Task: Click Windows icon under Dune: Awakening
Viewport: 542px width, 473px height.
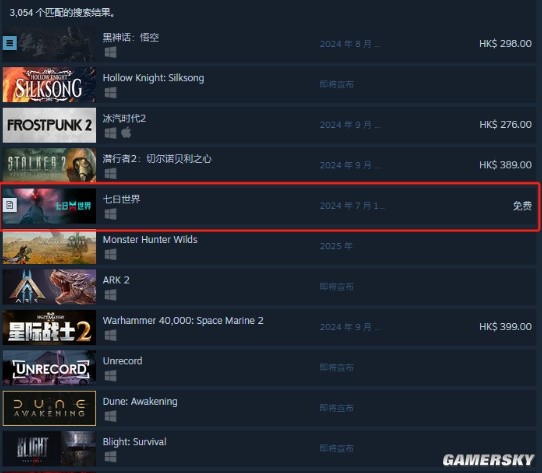Action: pos(111,416)
